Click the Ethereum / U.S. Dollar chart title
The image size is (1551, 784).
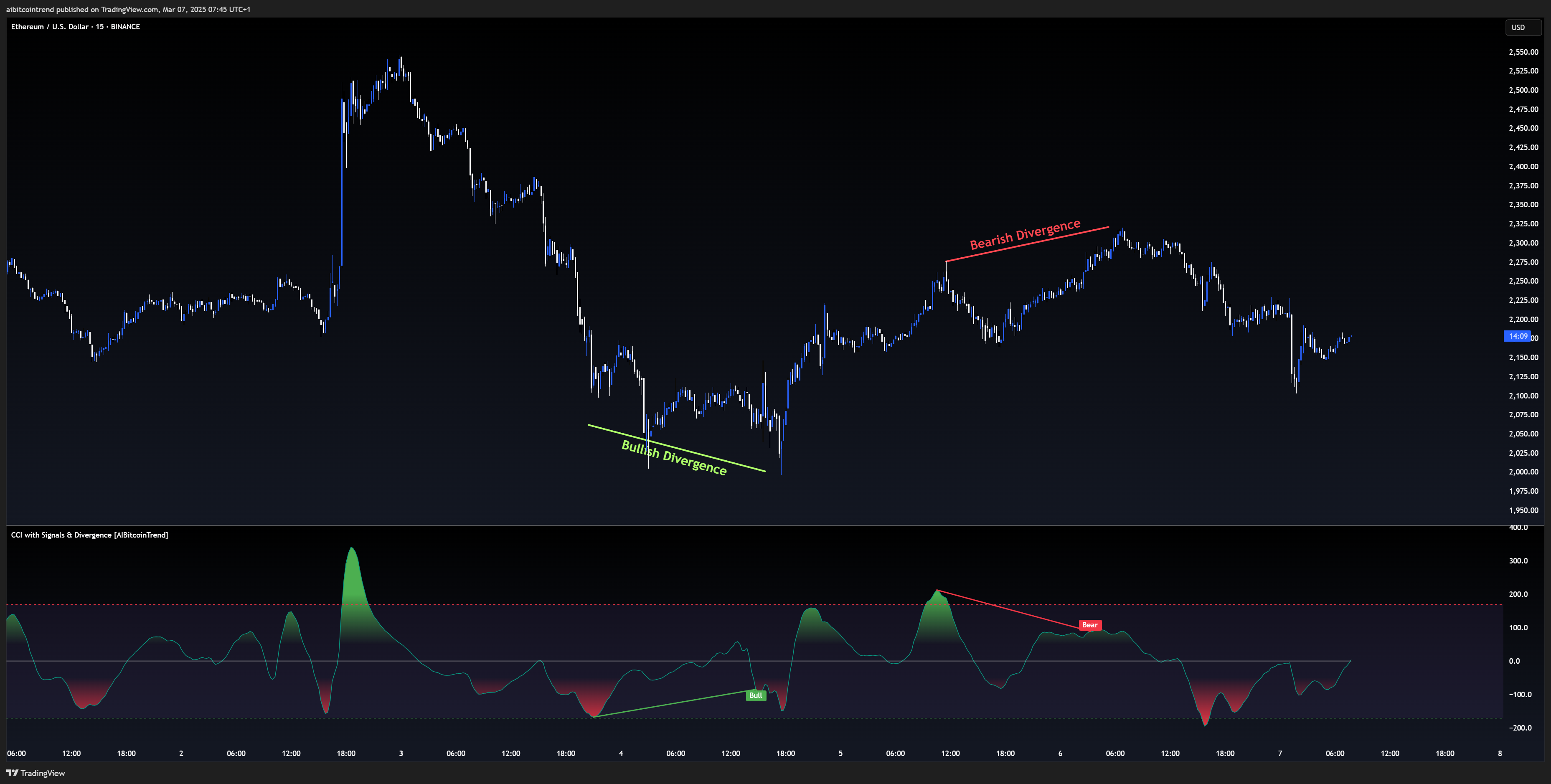[x=75, y=26]
